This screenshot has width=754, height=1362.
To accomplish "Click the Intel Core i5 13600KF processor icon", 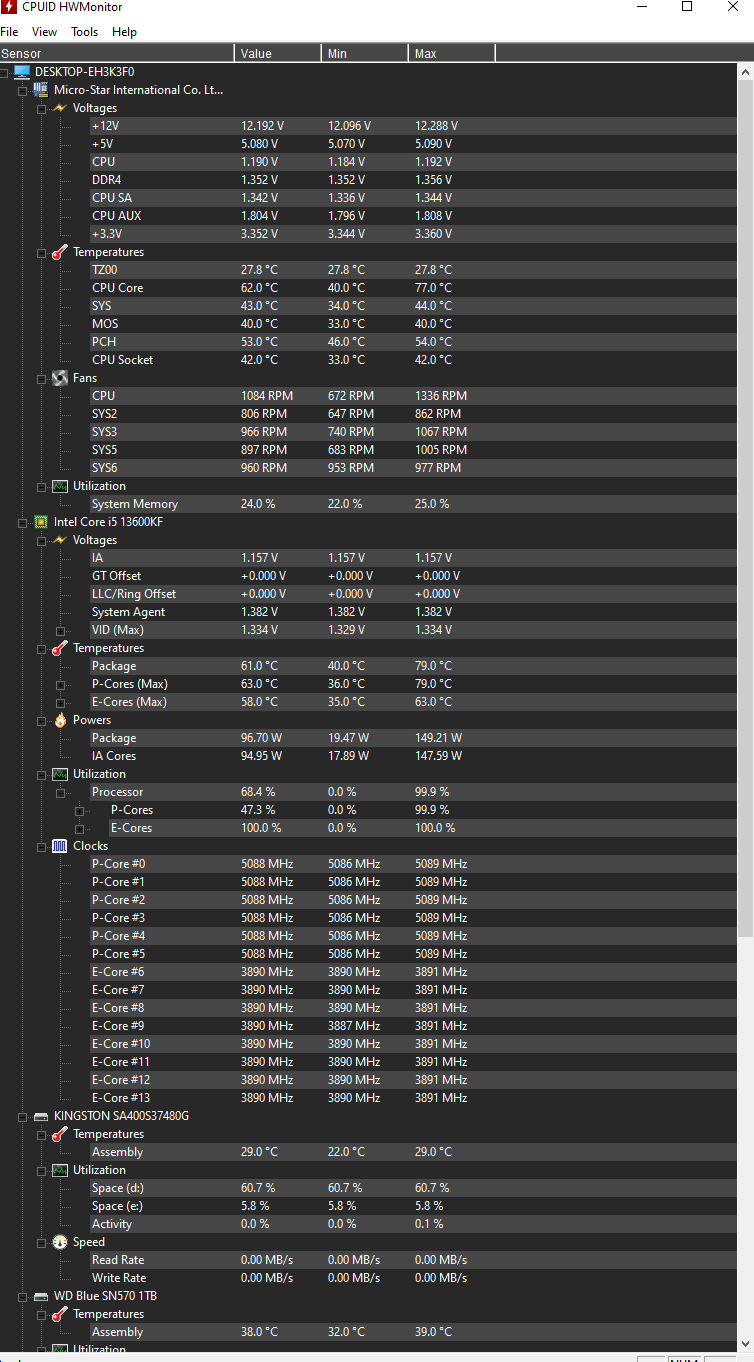I will (41, 522).
